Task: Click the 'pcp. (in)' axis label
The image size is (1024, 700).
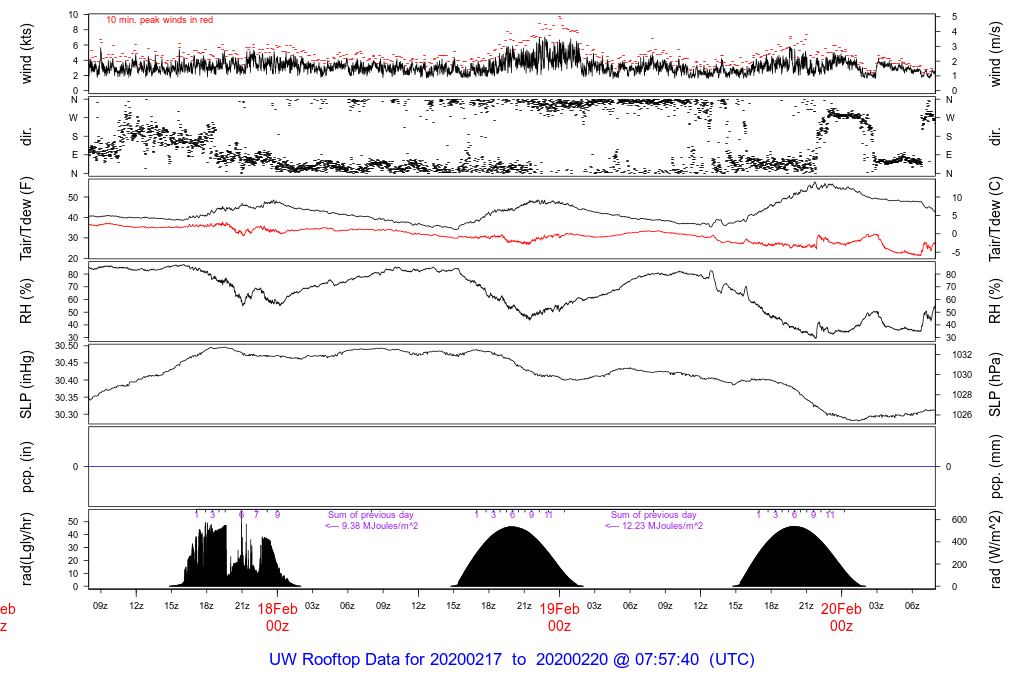Action: coord(26,467)
